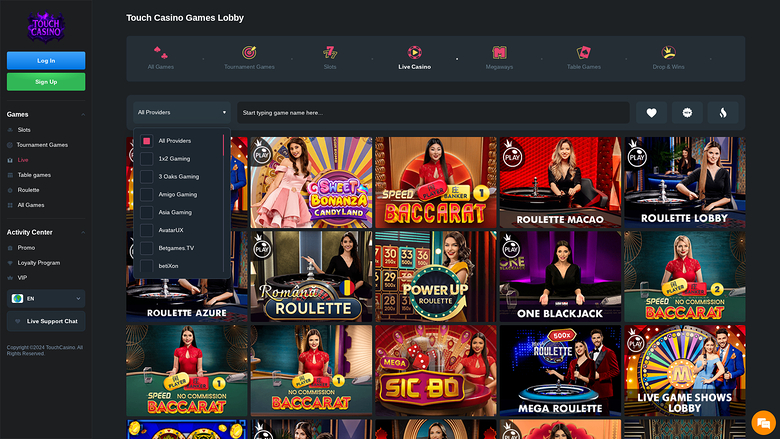Check the Amigo Gaming checkbox

tap(146, 194)
